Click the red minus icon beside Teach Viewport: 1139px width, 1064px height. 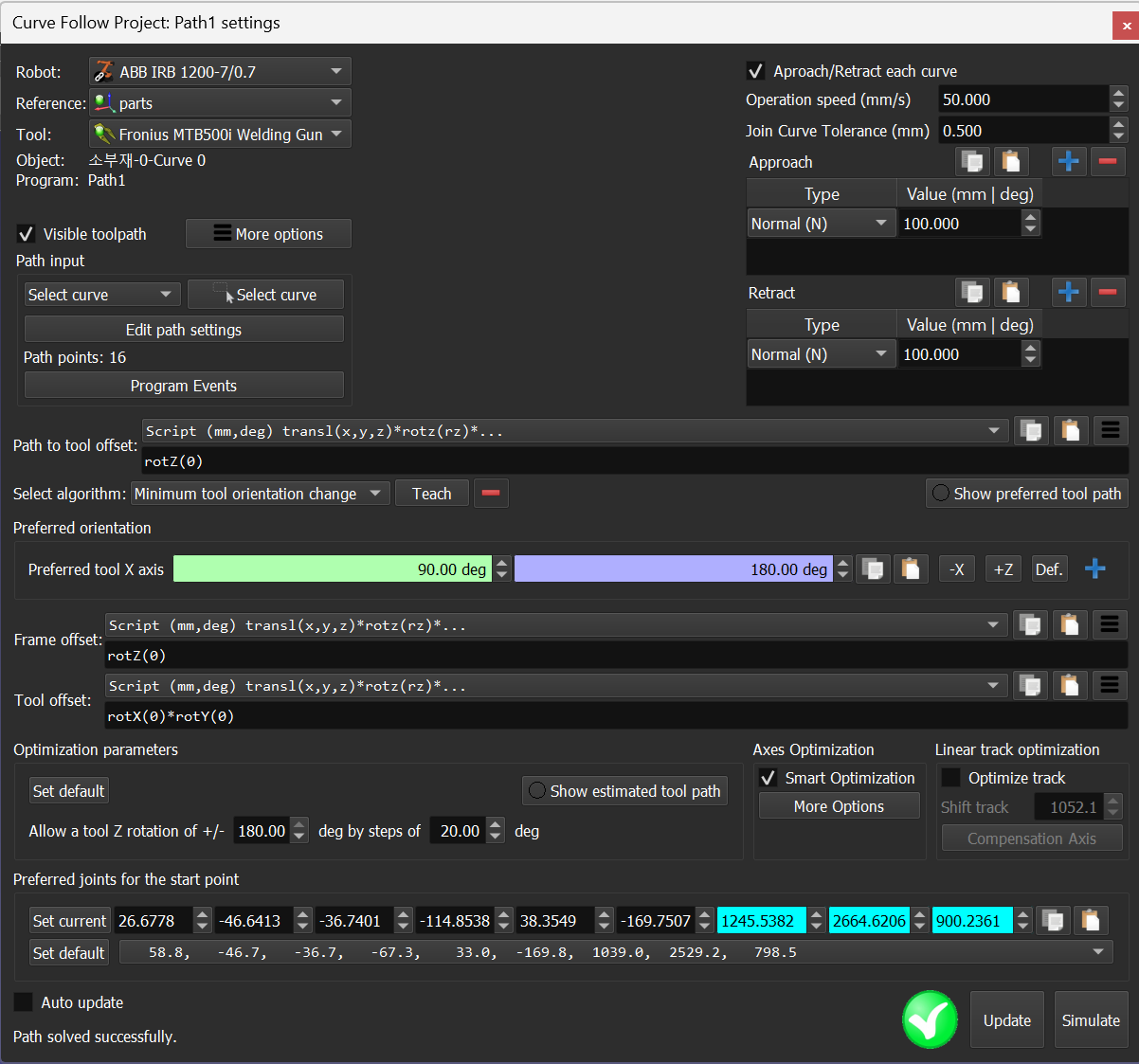coord(491,494)
